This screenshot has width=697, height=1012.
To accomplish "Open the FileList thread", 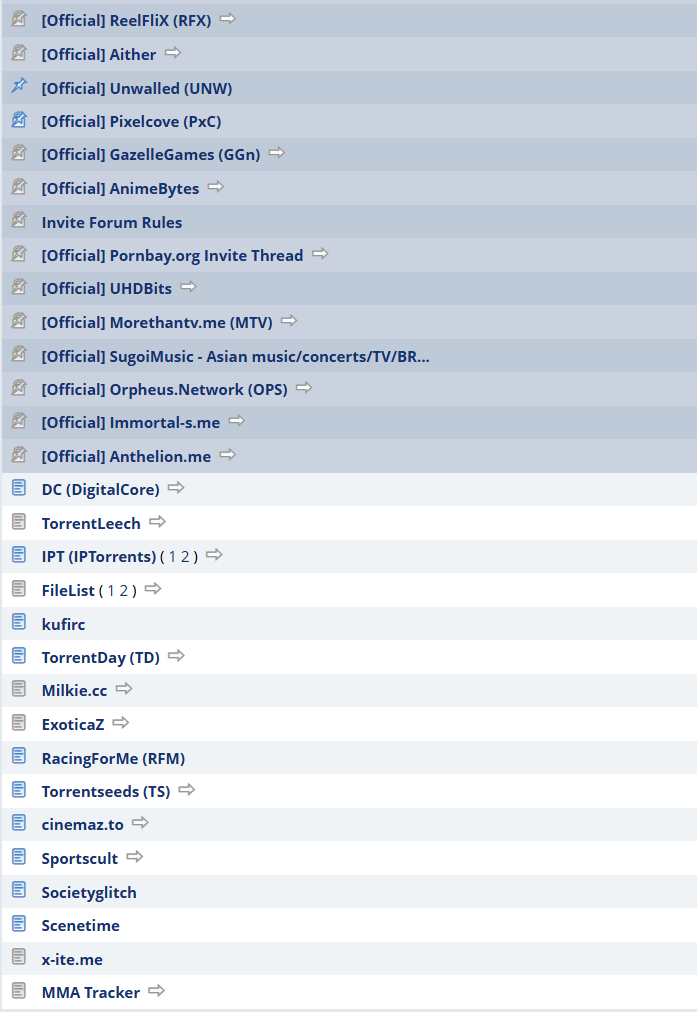I will tap(68, 591).
